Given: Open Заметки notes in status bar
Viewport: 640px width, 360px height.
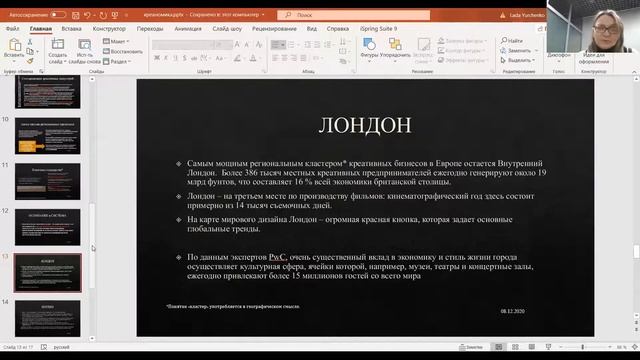Looking at the screenshot, I should tap(471, 347).
